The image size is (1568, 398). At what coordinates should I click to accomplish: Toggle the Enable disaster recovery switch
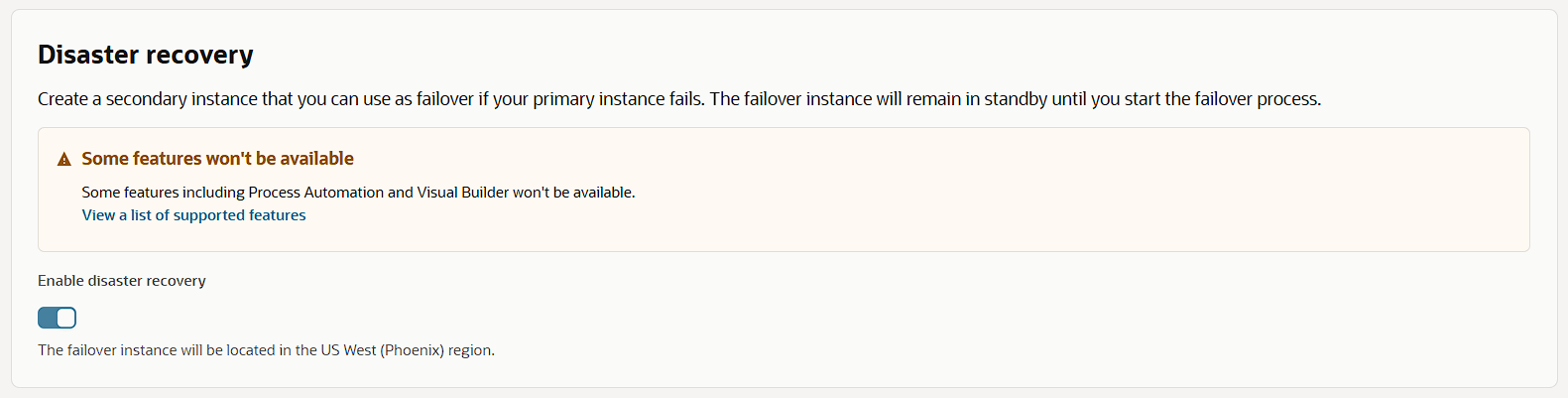[57, 318]
